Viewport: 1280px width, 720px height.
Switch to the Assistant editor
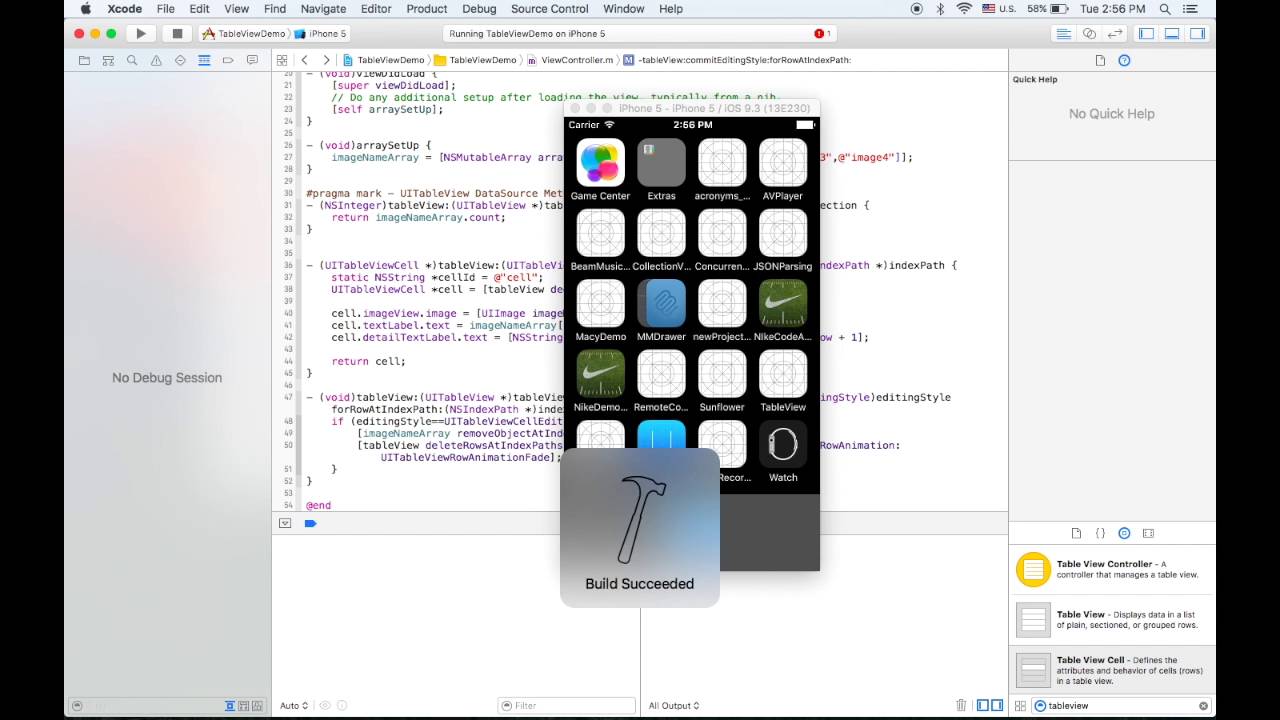click(x=1090, y=33)
